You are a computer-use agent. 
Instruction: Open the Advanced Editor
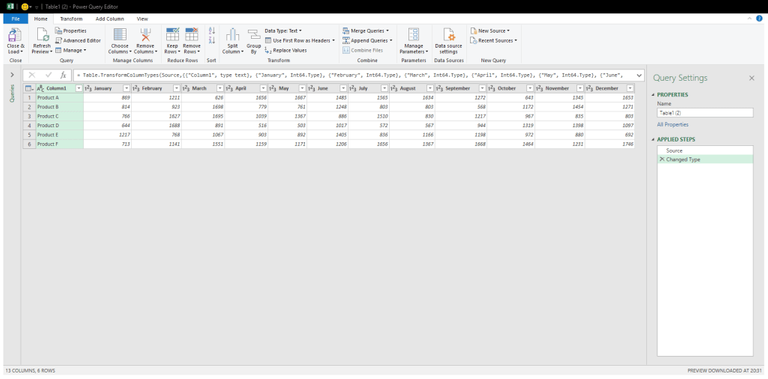point(78,41)
